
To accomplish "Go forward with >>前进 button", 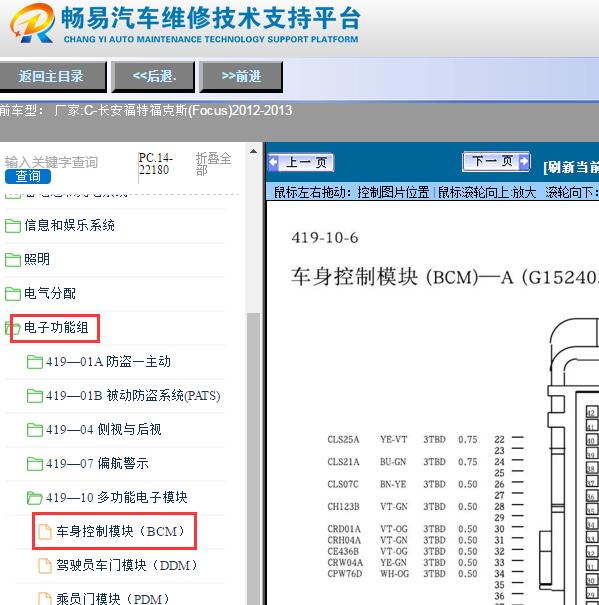I will pyautogui.click(x=241, y=76).
